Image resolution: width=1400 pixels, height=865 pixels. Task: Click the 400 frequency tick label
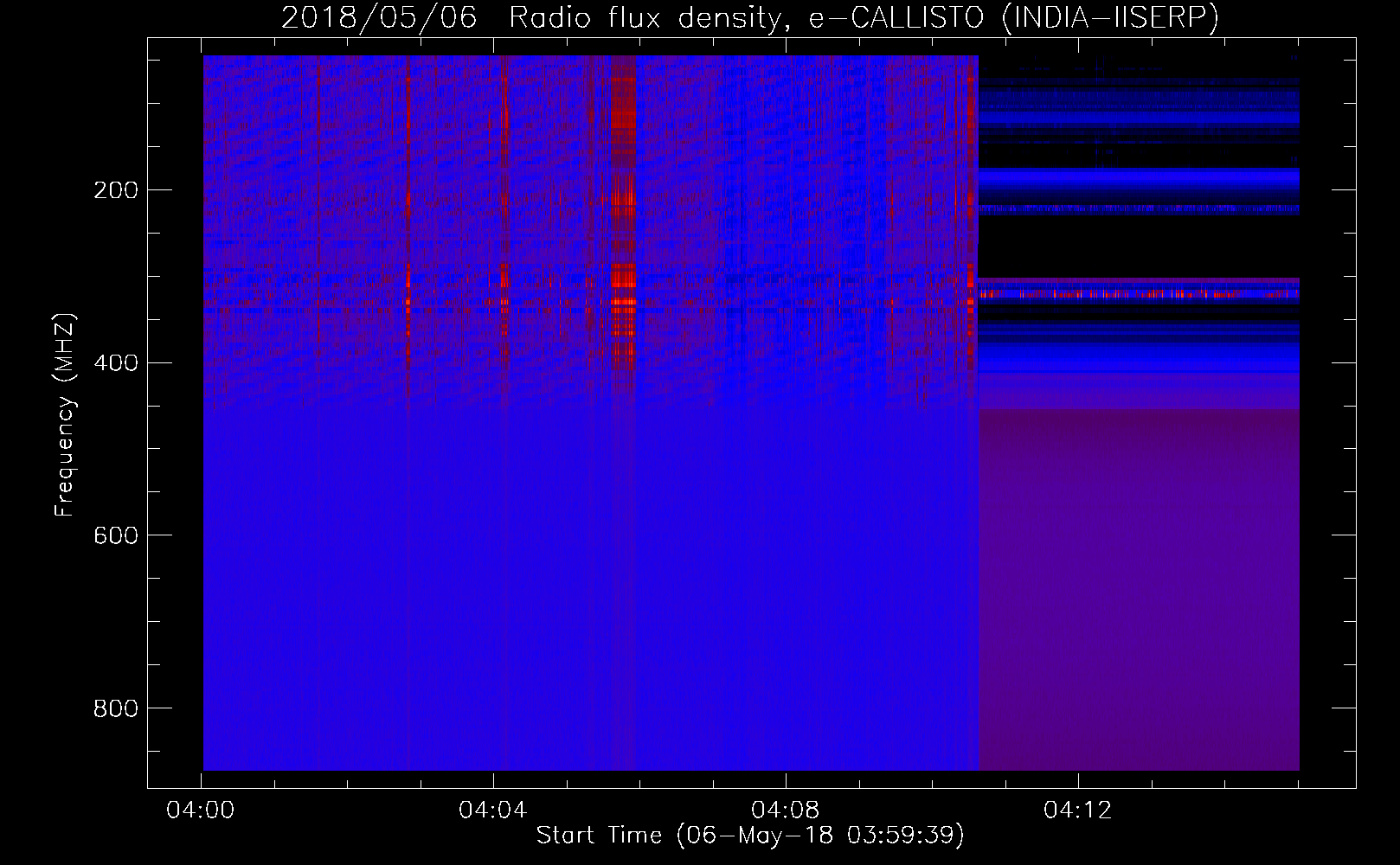point(116,362)
